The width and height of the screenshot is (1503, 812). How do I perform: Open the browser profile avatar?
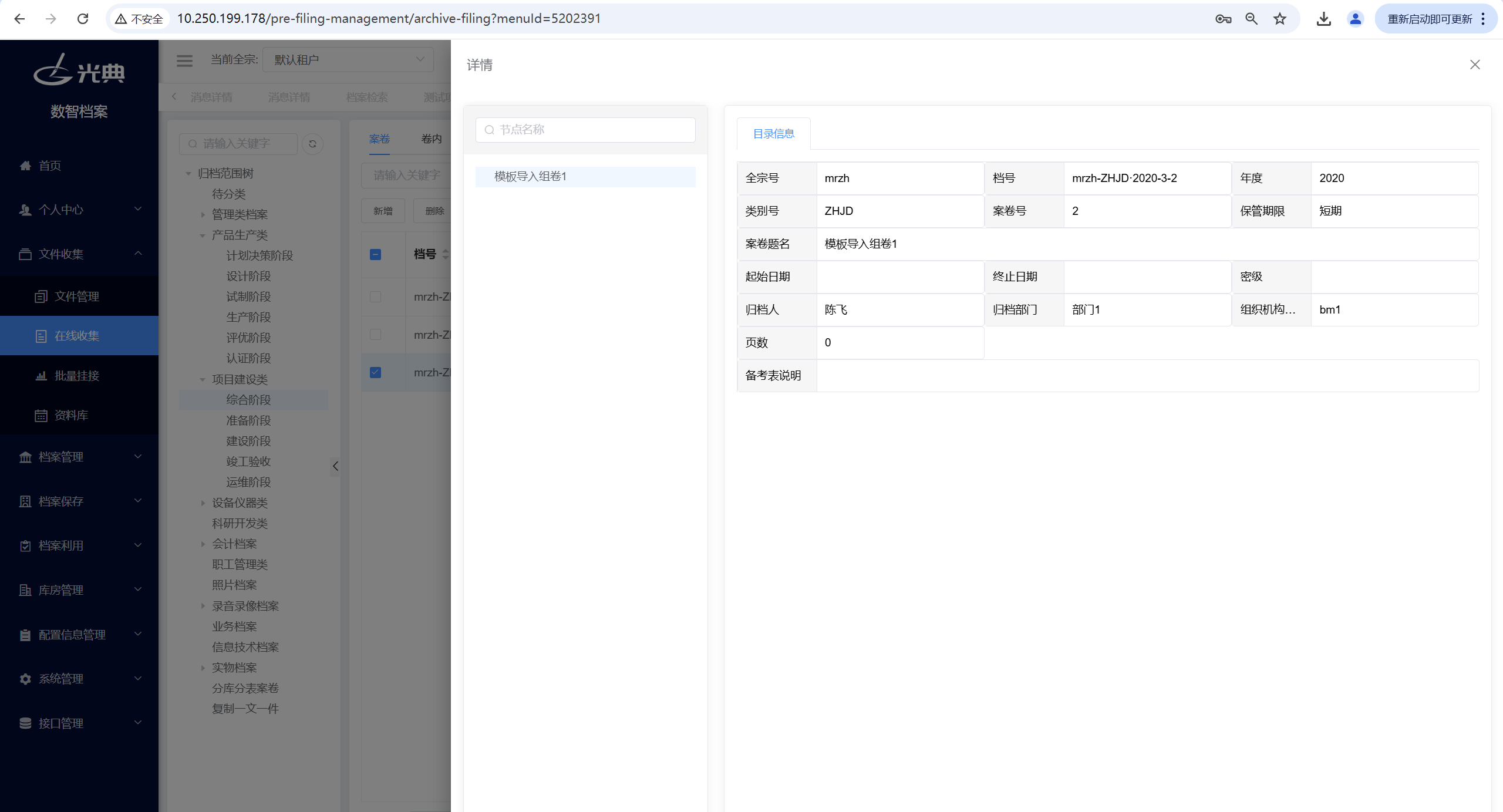[x=1356, y=19]
